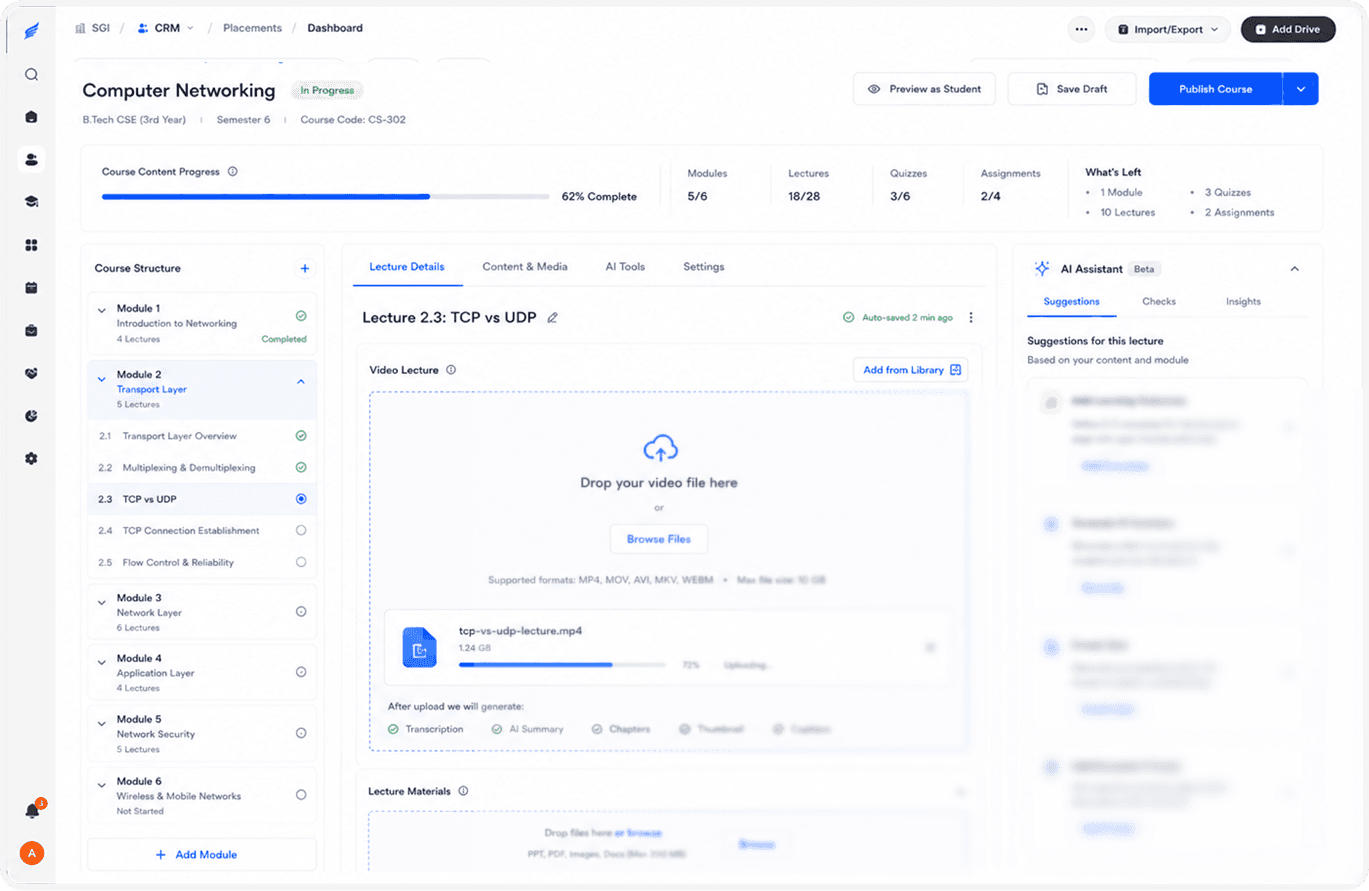Open the Checks tab in AI Assistant

1159,301
